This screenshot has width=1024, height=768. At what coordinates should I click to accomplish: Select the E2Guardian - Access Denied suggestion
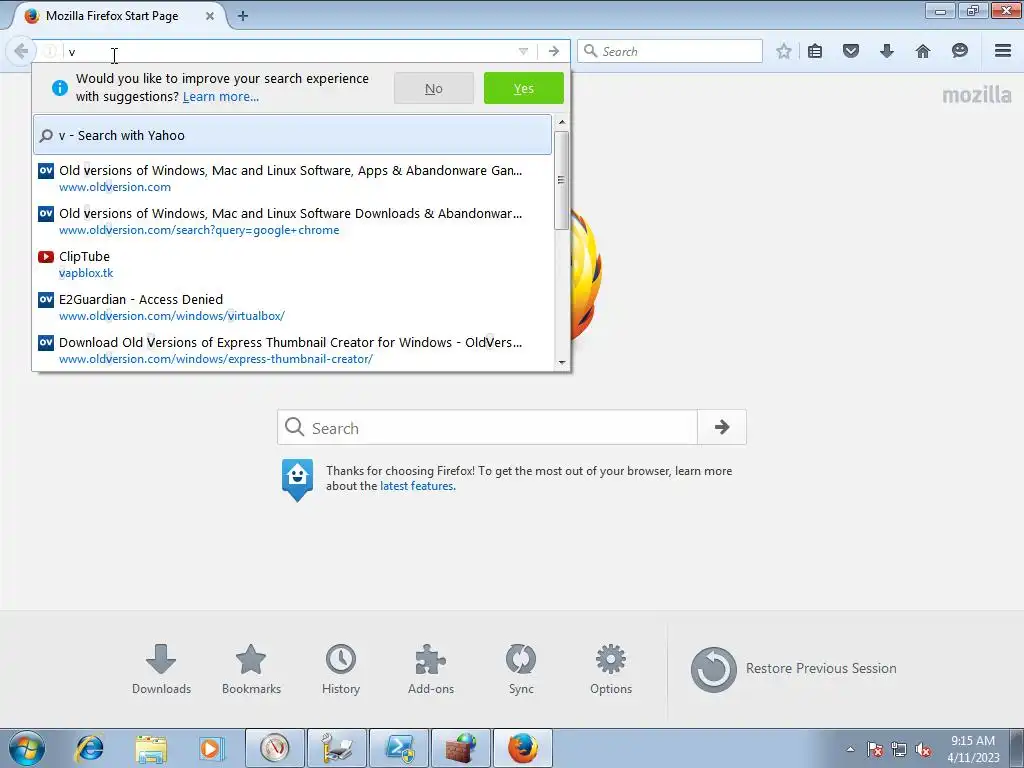[293, 308]
